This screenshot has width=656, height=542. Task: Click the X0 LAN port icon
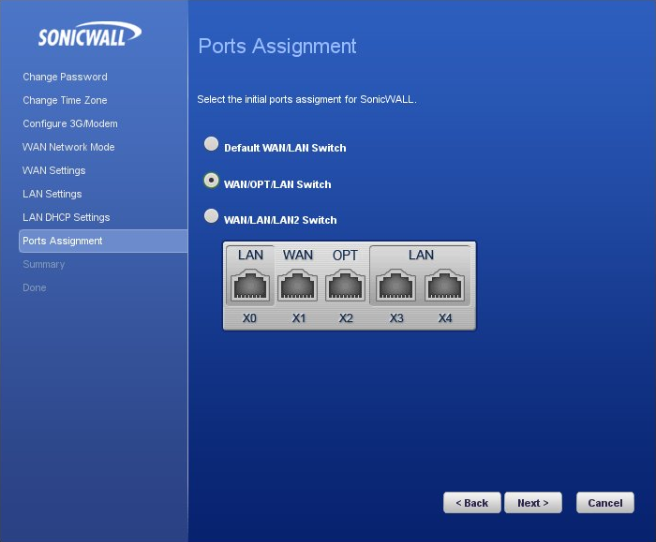coord(251,286)
